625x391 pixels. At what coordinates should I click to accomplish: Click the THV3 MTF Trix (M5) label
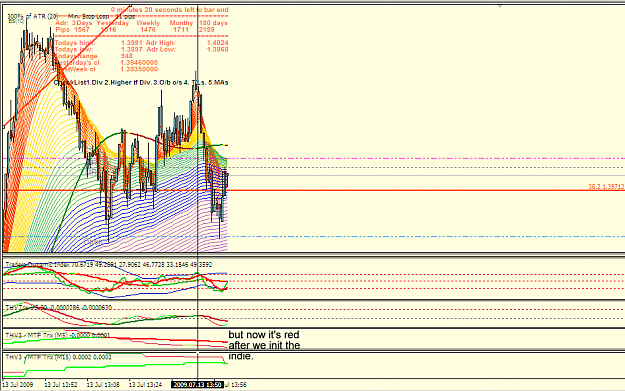click(57, 335)
